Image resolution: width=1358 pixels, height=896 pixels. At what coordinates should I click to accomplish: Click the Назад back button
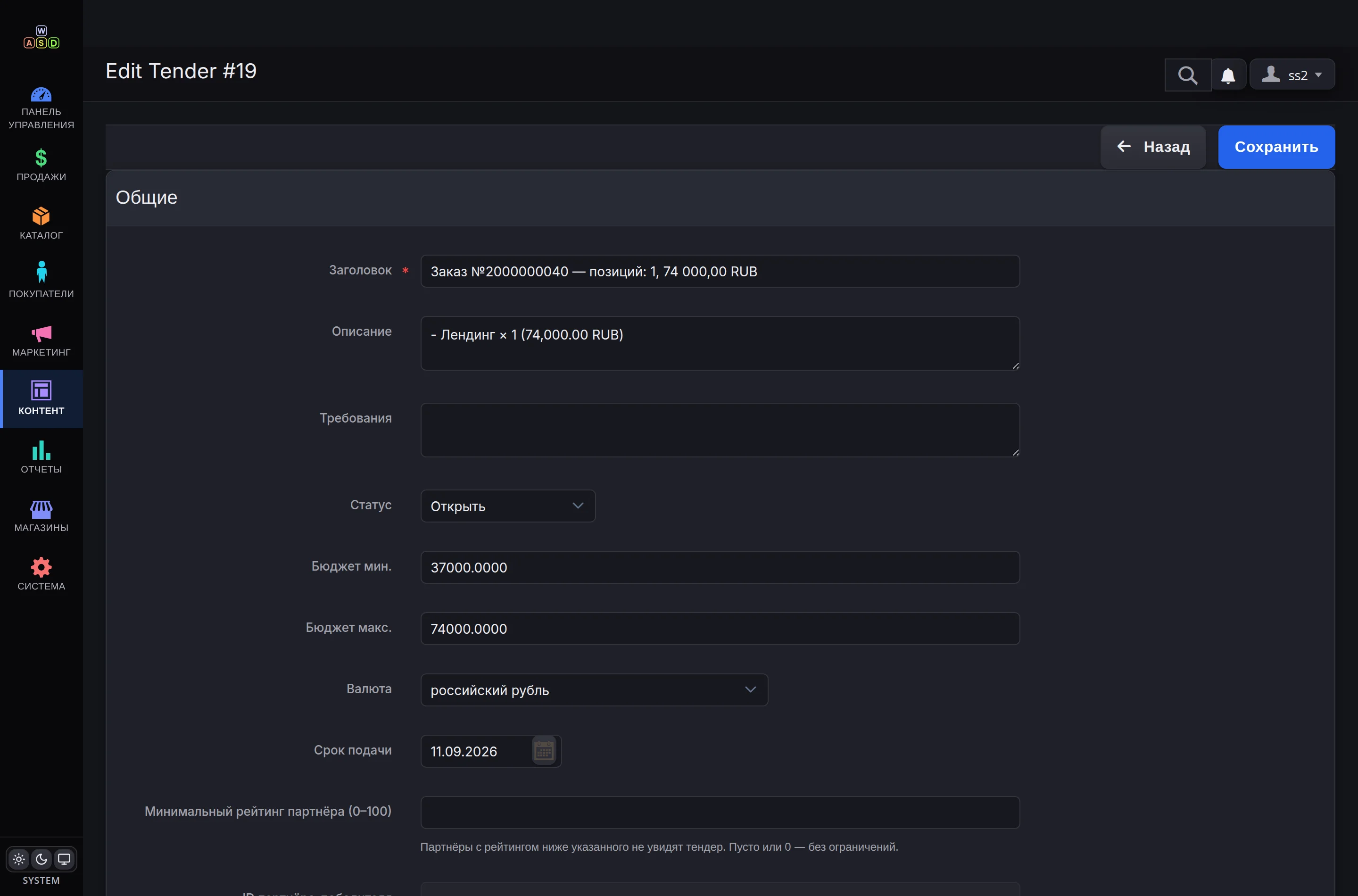pos(1153,147)
